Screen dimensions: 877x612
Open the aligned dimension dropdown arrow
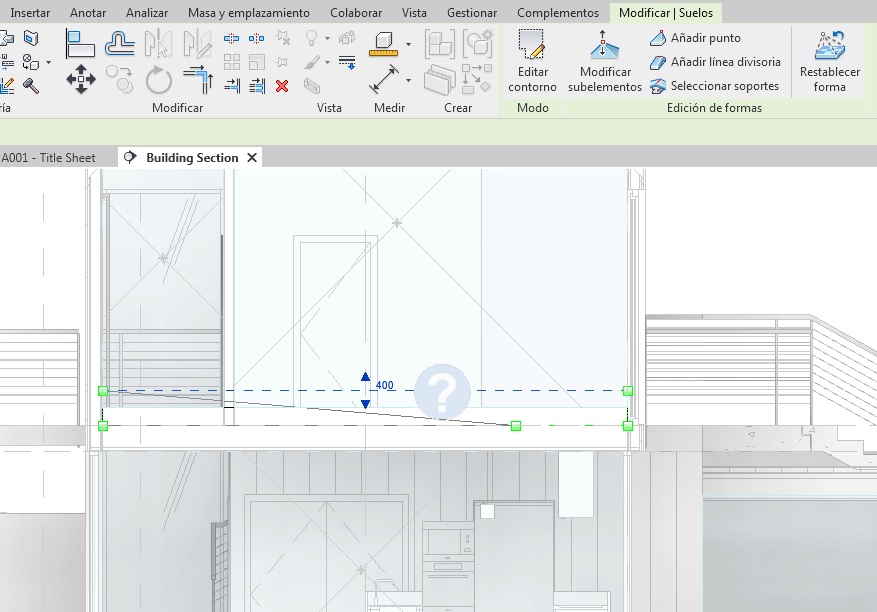409,80
